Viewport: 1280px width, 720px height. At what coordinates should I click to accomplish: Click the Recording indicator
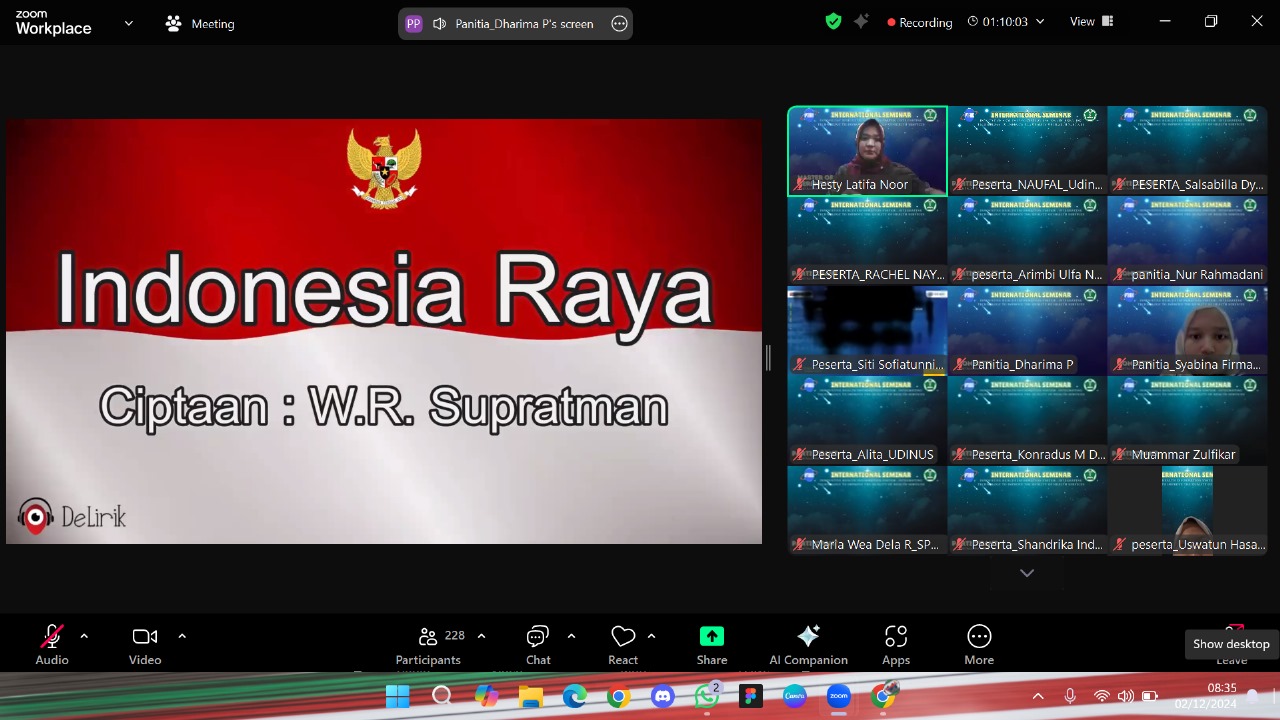919,22
